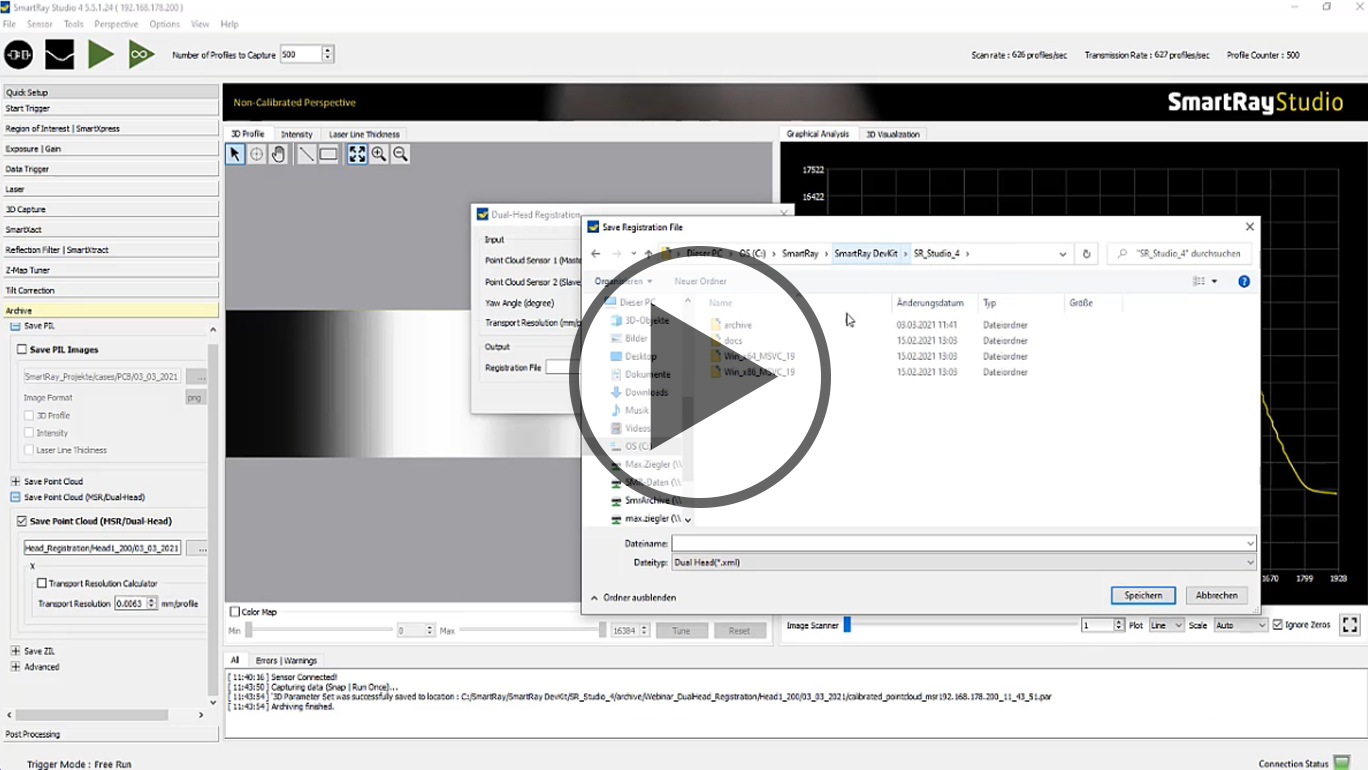Open the Downloads folder in navigation pane

click(x=646, y=392)
